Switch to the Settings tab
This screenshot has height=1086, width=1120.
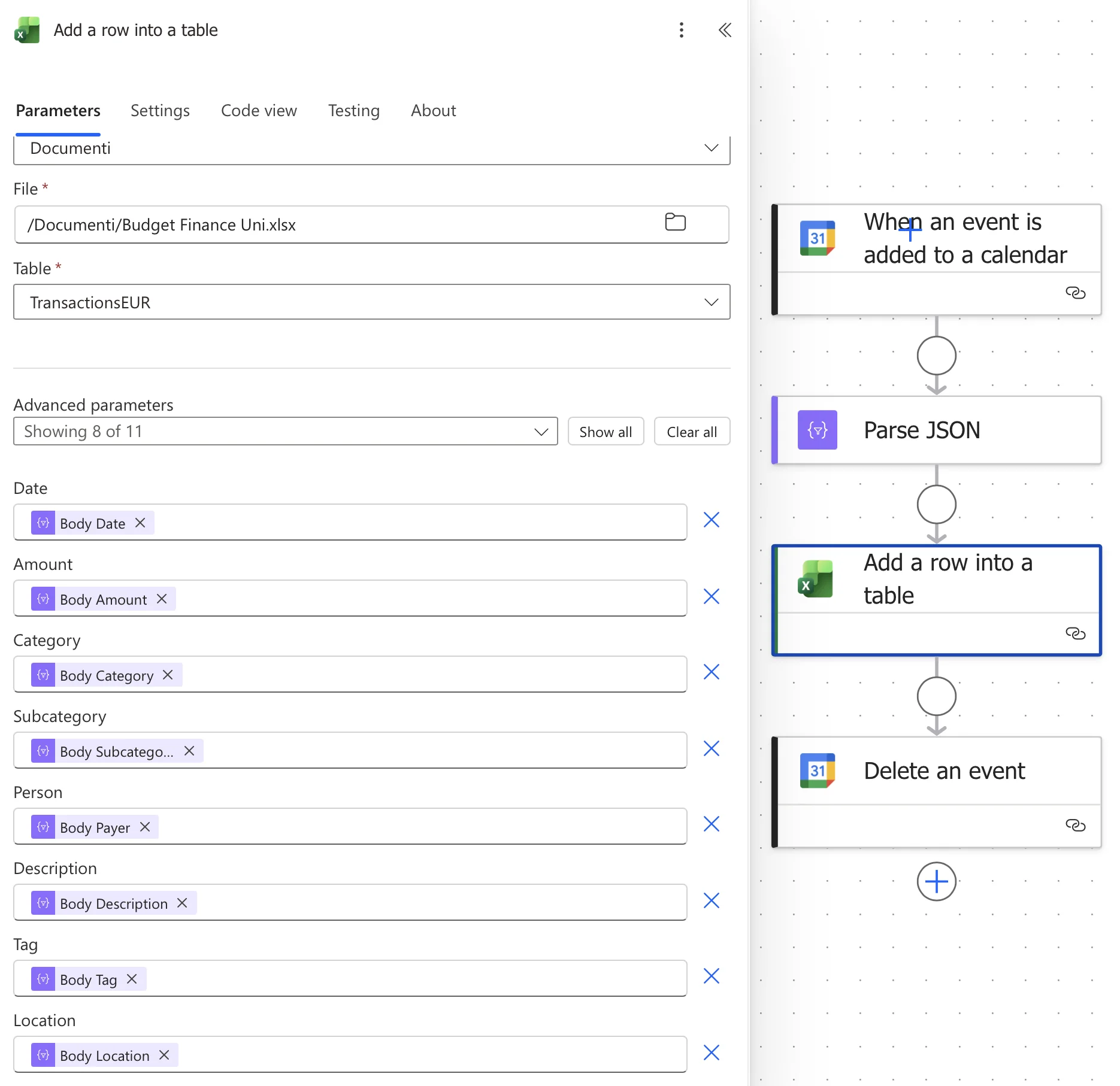tap(160, 111)
